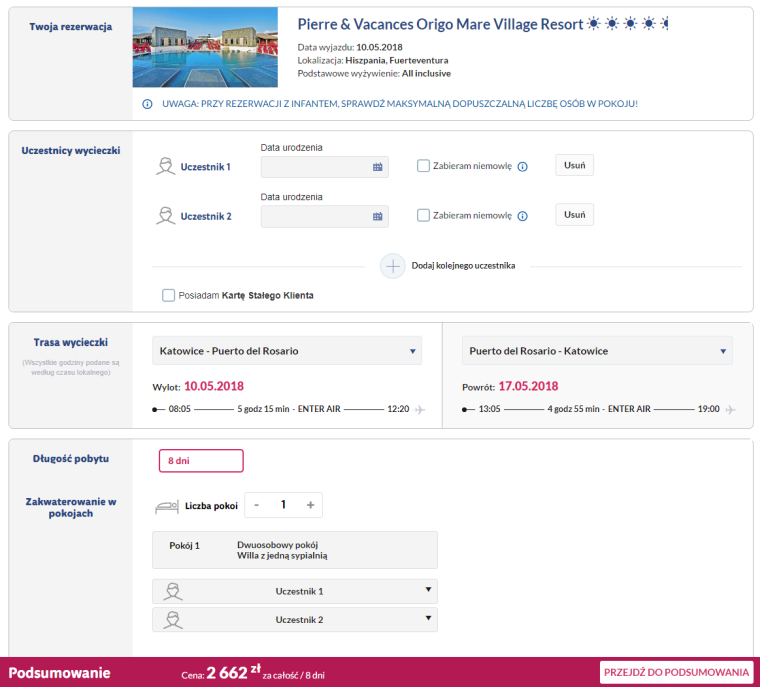Click calendar icon for Uczestnik 1 birth date

pyautogui.click(x=378, y=167)
